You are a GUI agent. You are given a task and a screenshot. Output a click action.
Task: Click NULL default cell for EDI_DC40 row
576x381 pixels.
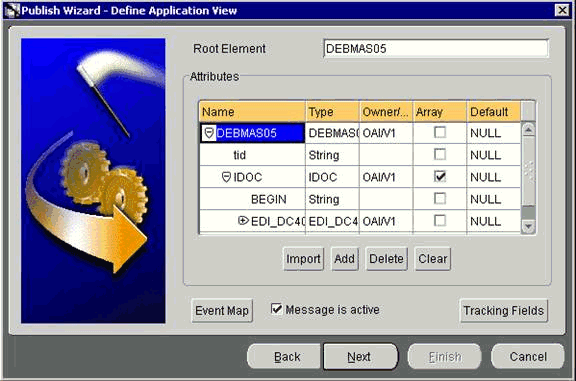click(494, 221)
